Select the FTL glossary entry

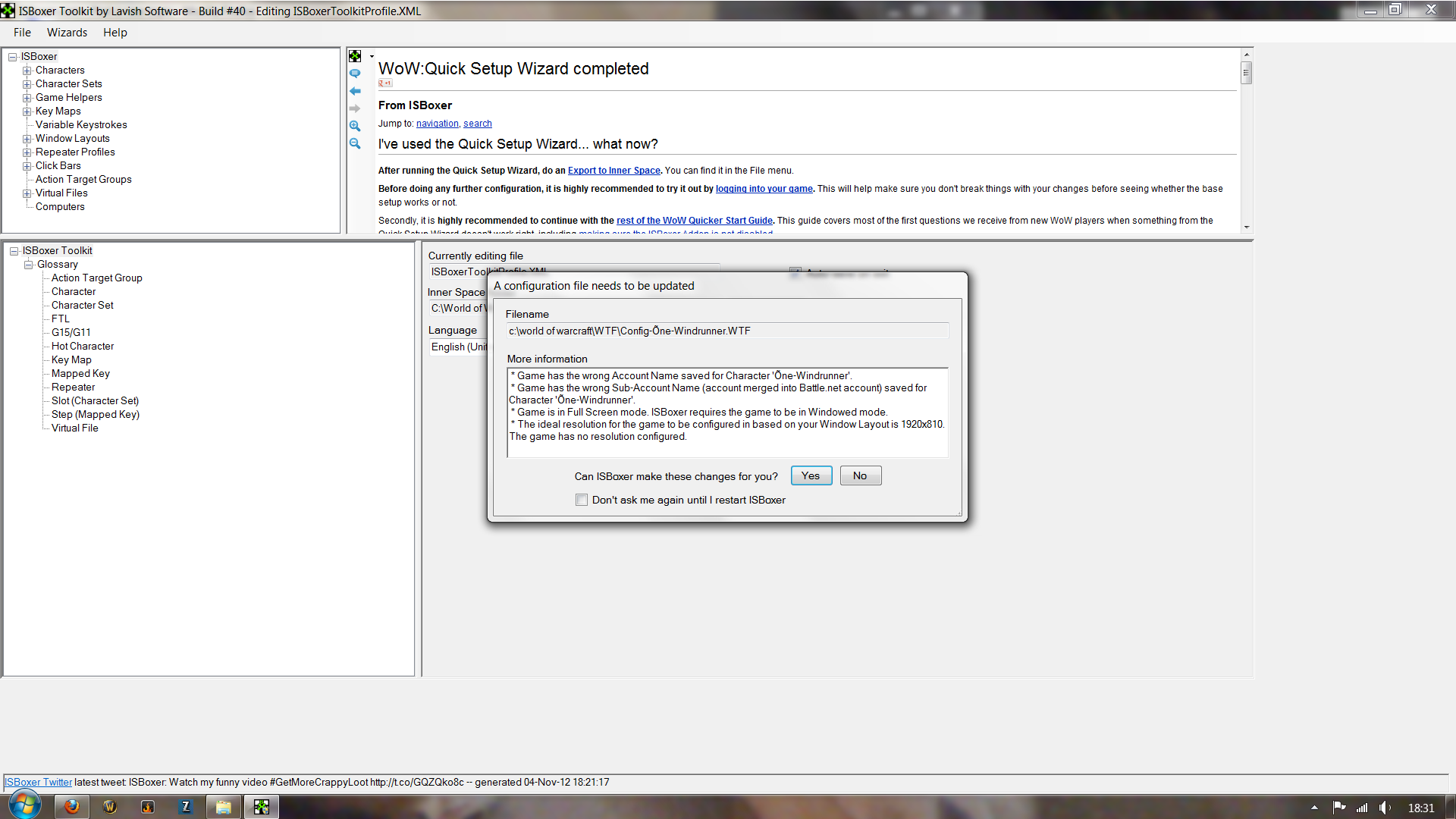click(x=61, y=319)
